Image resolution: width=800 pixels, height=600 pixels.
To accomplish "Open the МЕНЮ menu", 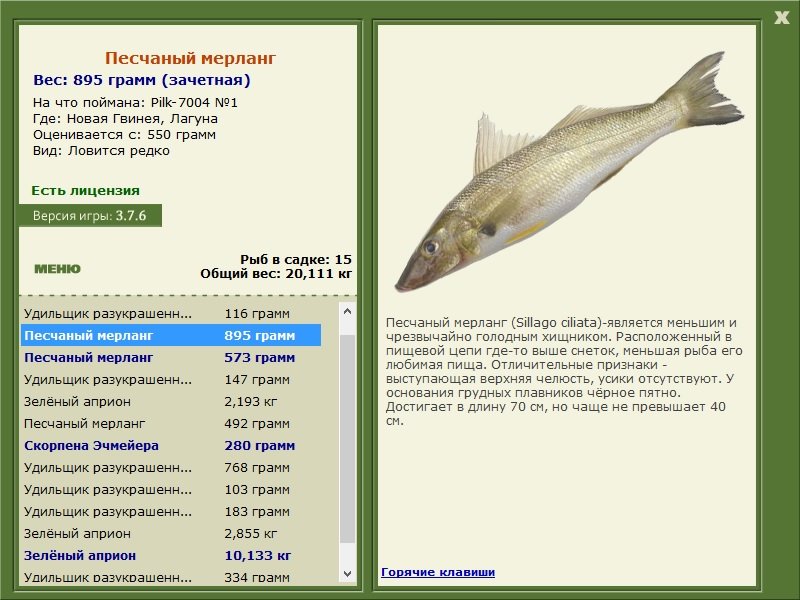I will [x=57, y=269].
